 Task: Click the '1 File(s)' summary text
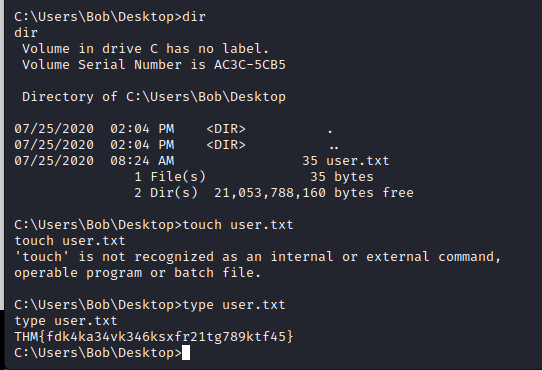[x=170, y=177]
